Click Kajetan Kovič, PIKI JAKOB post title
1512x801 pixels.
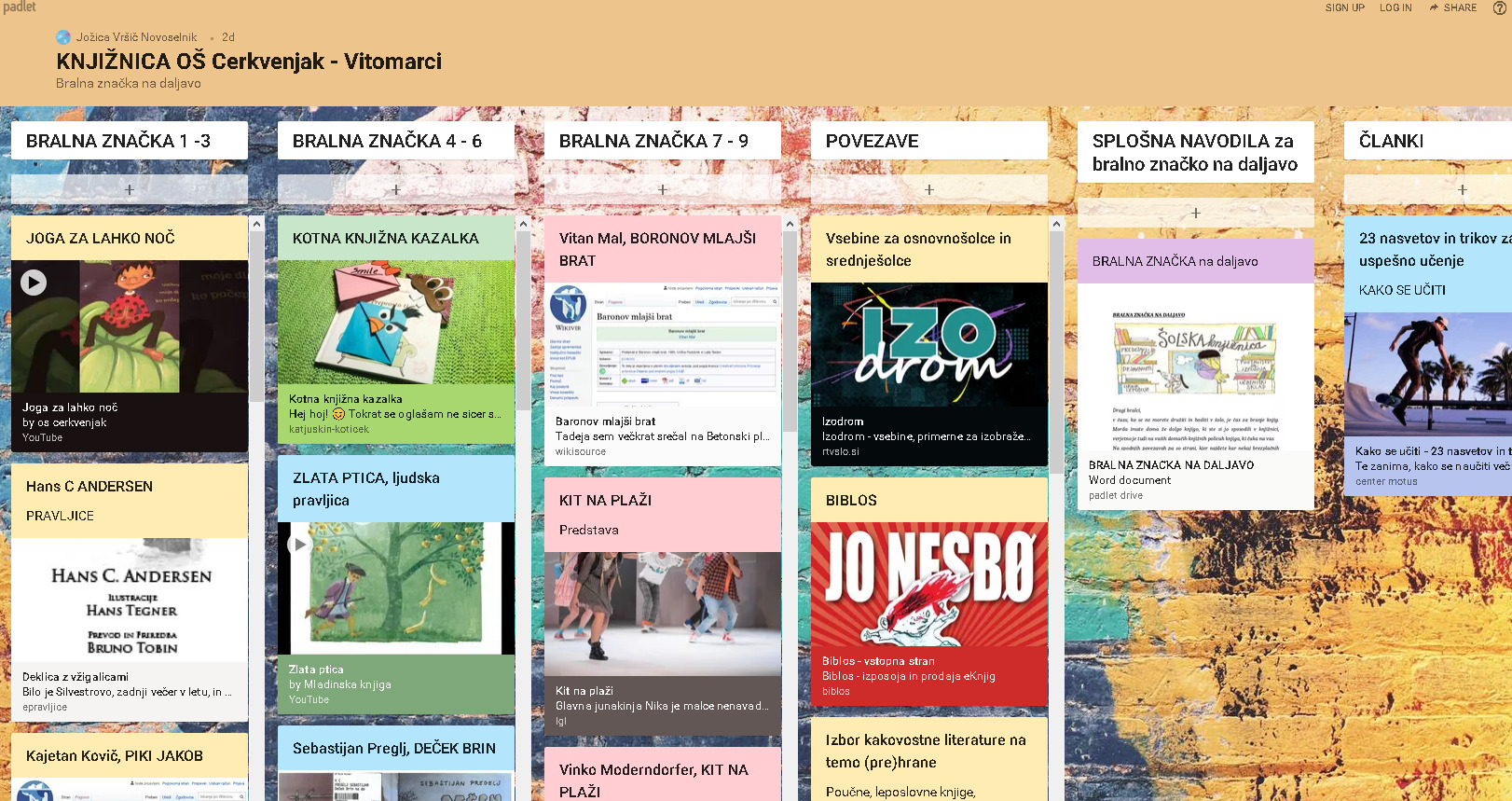coord(115,755)
